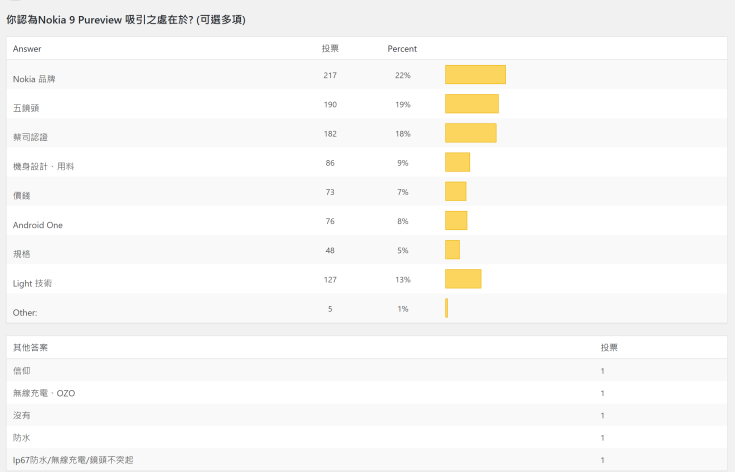Screen dimensions: 735x472
Task: Click the 無線充電、OZO other answer
Action: tap(44, 393)
